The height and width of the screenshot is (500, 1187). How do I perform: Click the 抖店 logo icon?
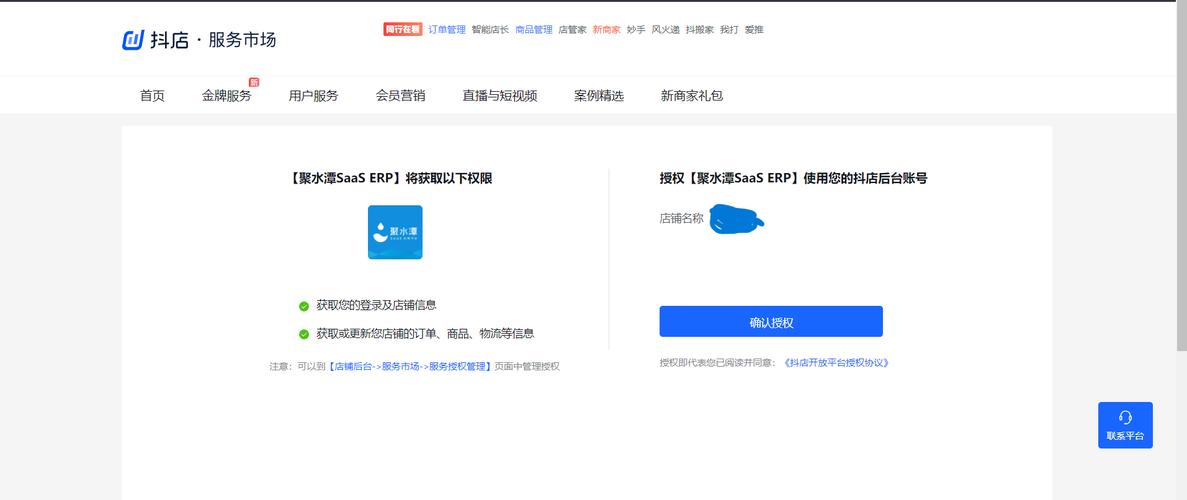click(x=133, y=40)
